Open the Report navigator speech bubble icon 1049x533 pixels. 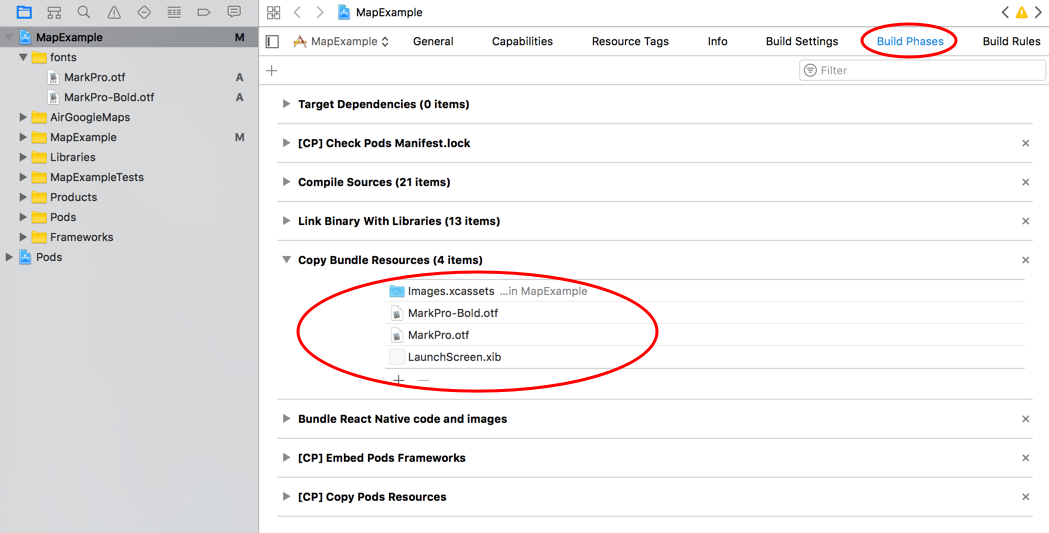(233, 12)
